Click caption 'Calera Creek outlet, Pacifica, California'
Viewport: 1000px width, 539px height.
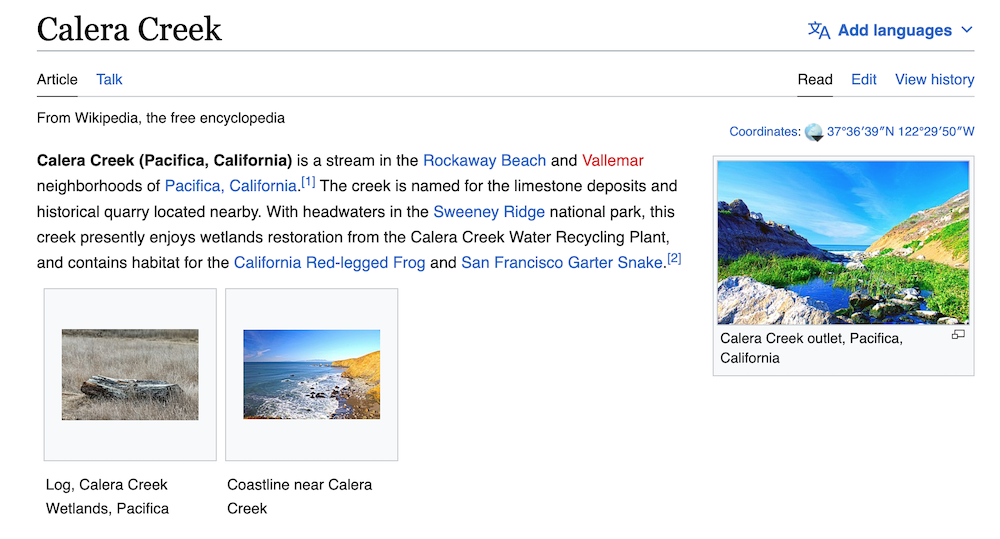pyautogui.click(x=811, y=348)
